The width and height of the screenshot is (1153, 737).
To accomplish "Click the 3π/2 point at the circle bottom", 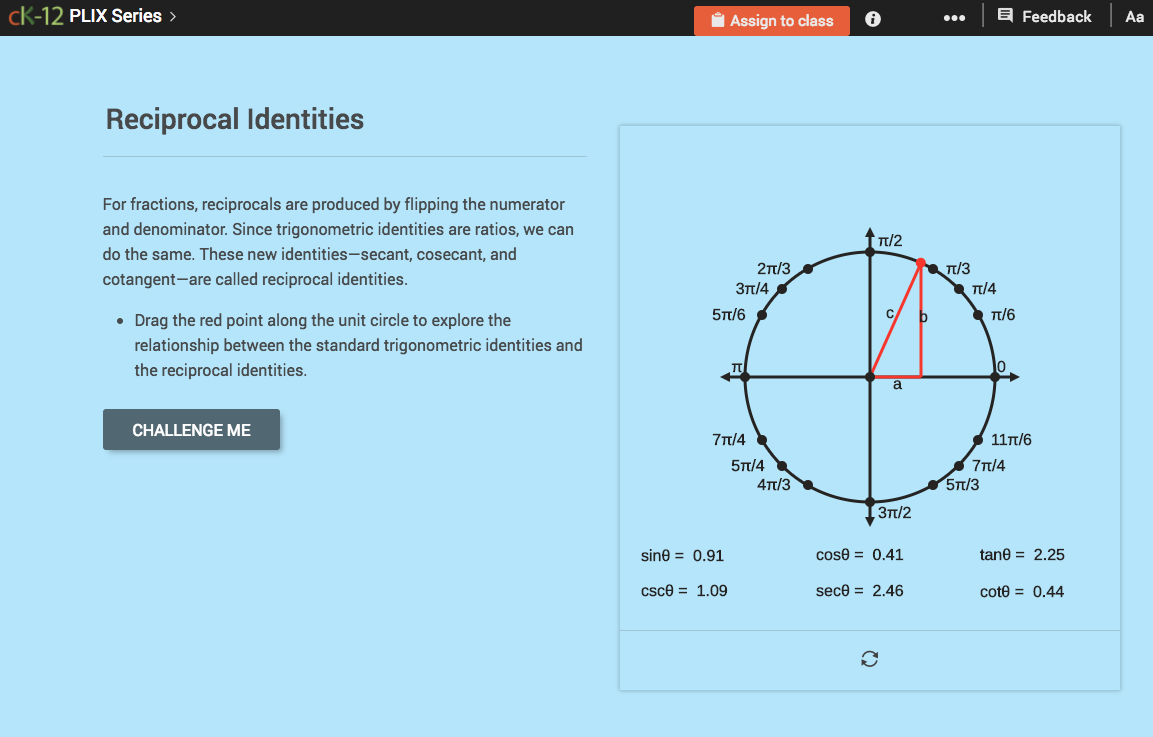I will tap(870, 500).
